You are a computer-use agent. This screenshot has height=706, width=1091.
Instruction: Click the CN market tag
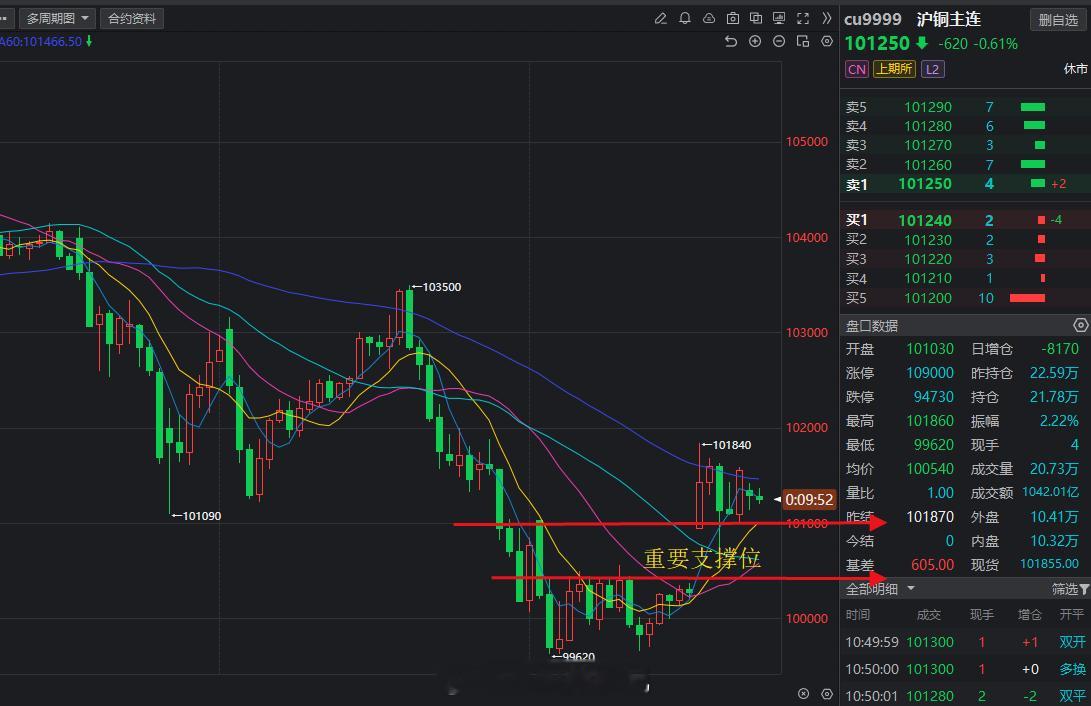[857, 69]
